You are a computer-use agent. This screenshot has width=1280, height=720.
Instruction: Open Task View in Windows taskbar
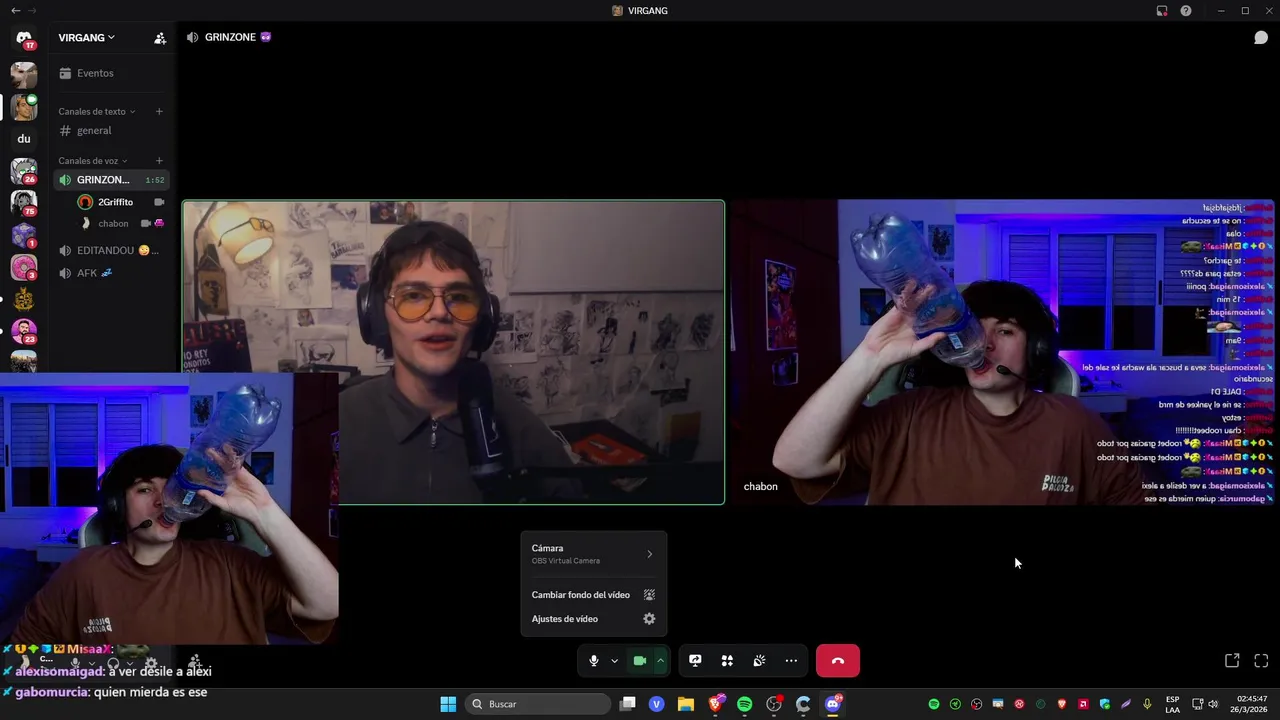(628, 704)
